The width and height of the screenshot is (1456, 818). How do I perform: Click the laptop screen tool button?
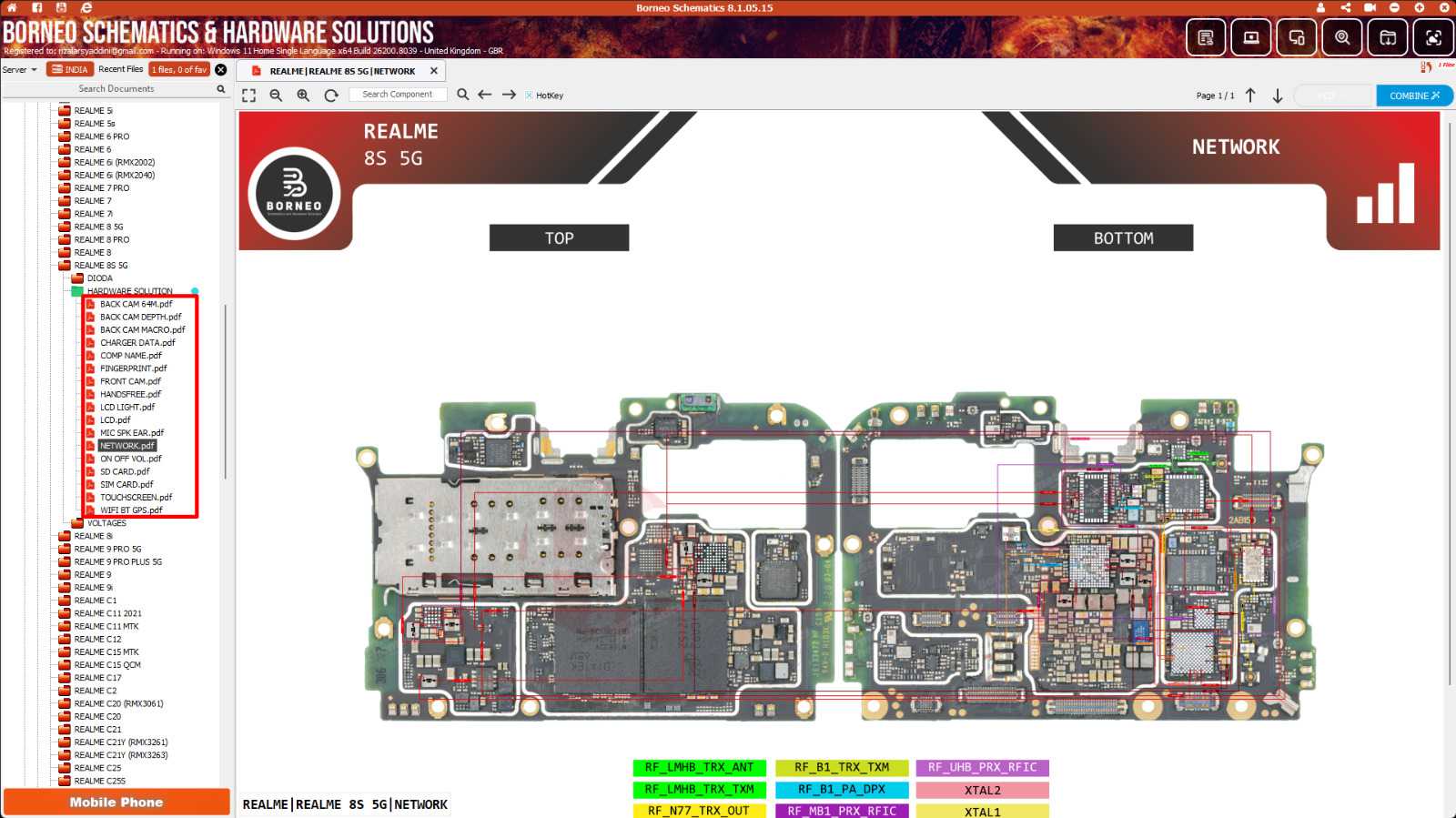1251,37
